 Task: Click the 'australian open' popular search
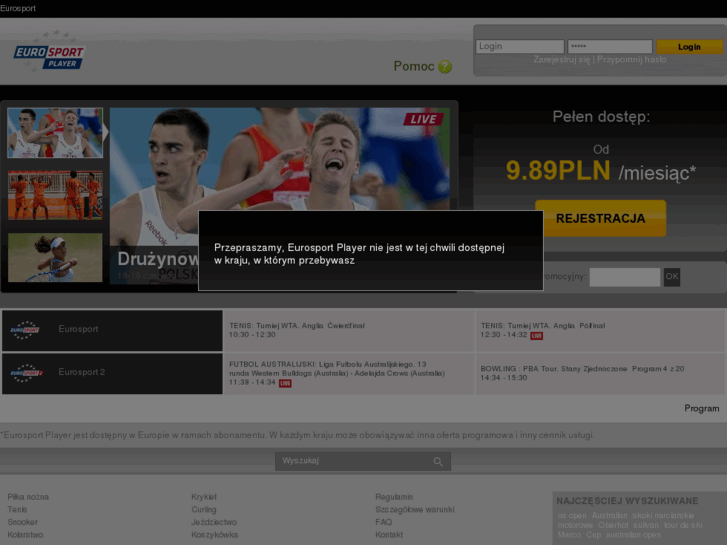tap(633, 535)
